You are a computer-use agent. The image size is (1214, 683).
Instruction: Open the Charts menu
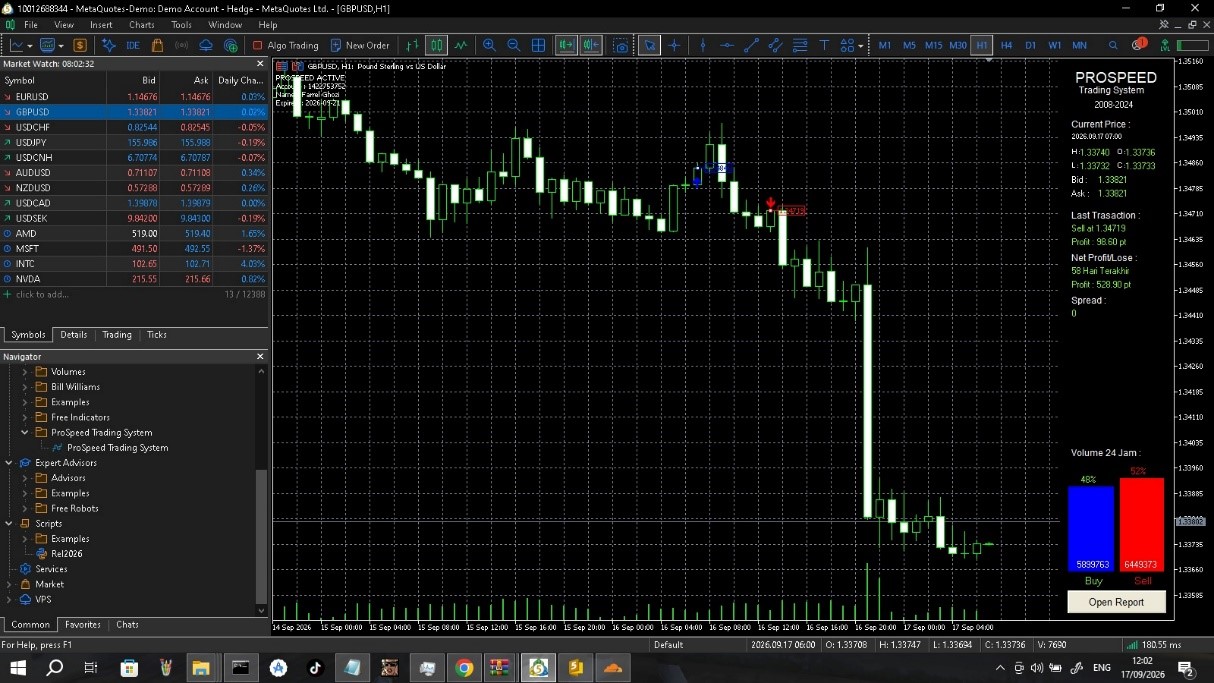pyautogui.click(x=142, y=24)
